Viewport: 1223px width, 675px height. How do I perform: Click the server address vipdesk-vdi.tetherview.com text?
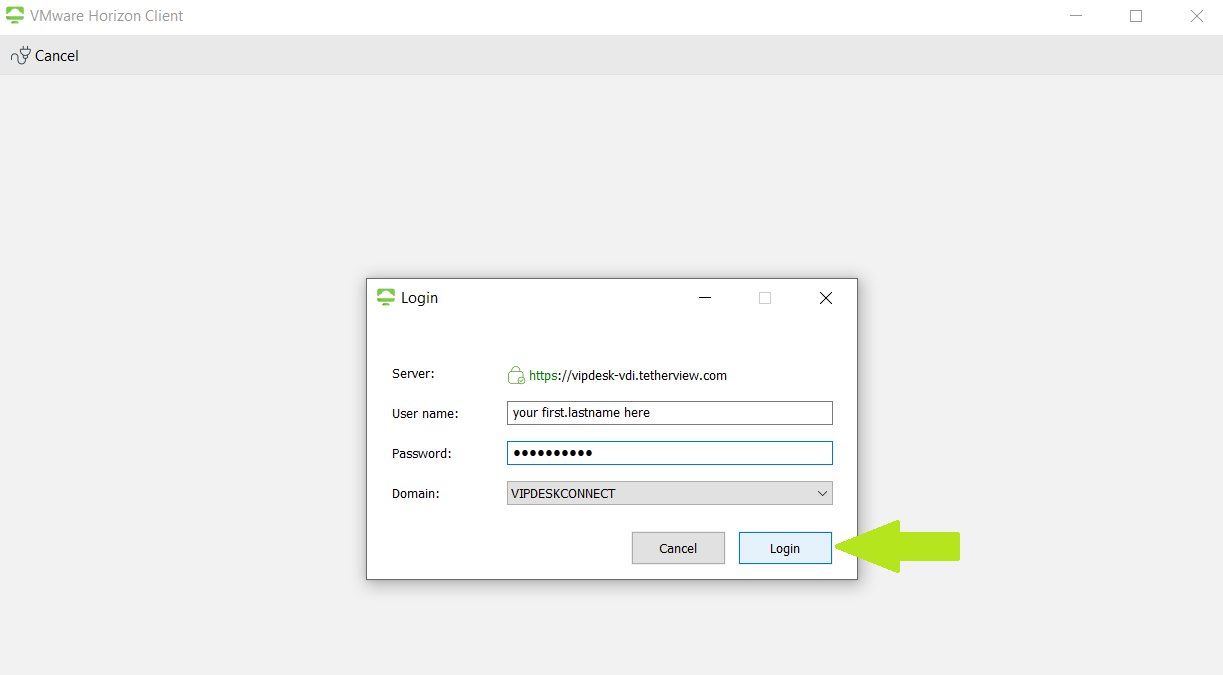pos(628,376)
